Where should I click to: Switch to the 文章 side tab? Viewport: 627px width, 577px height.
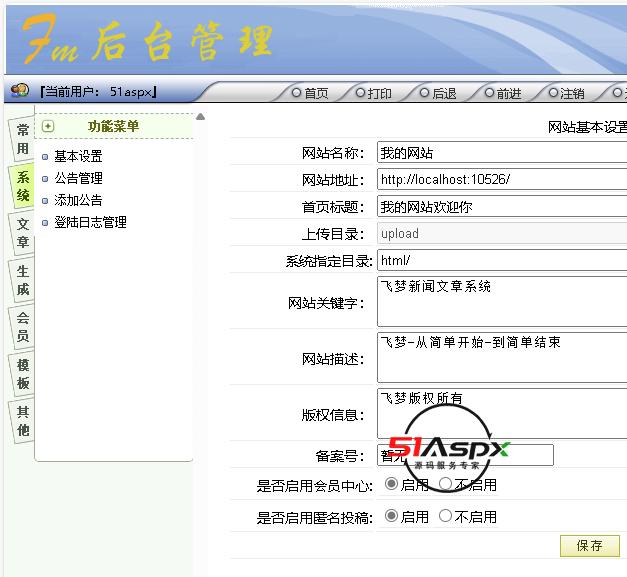pyautogui.click(x=23, y=233)
